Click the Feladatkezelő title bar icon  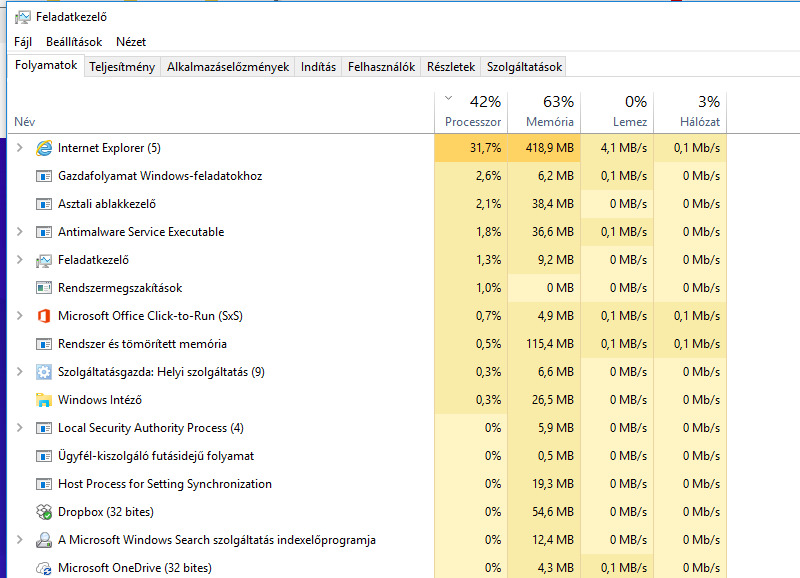point(22,17)
